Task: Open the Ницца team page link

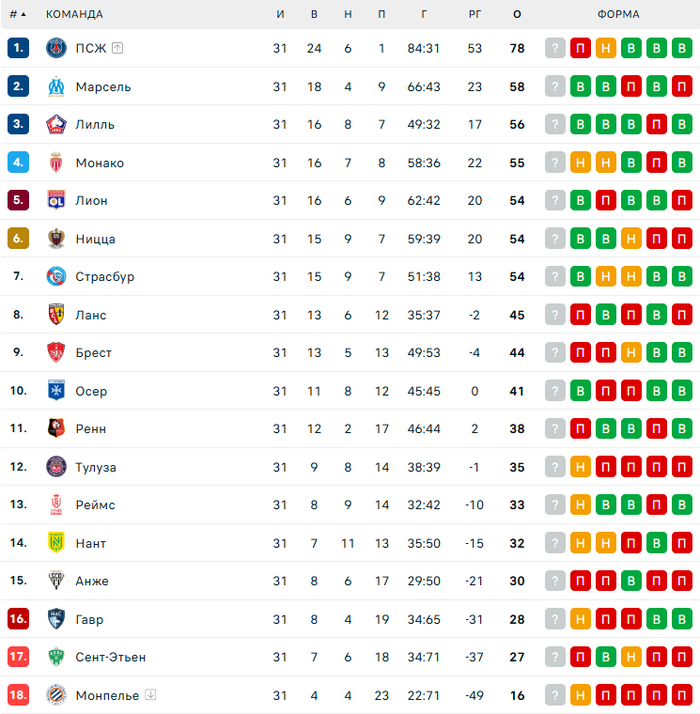Action: [95, 239]
